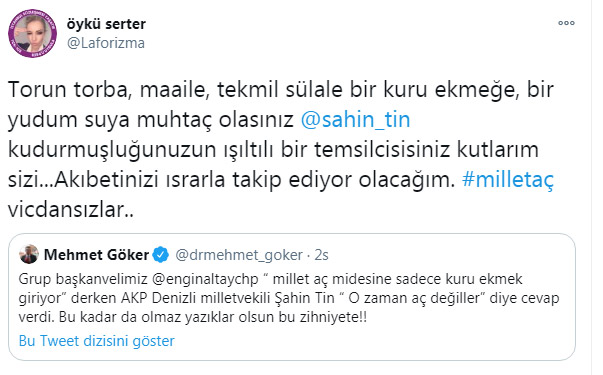Click the blue verified badge icon
The width and height of the screenshot is (603, 375).
pos(161,255)
